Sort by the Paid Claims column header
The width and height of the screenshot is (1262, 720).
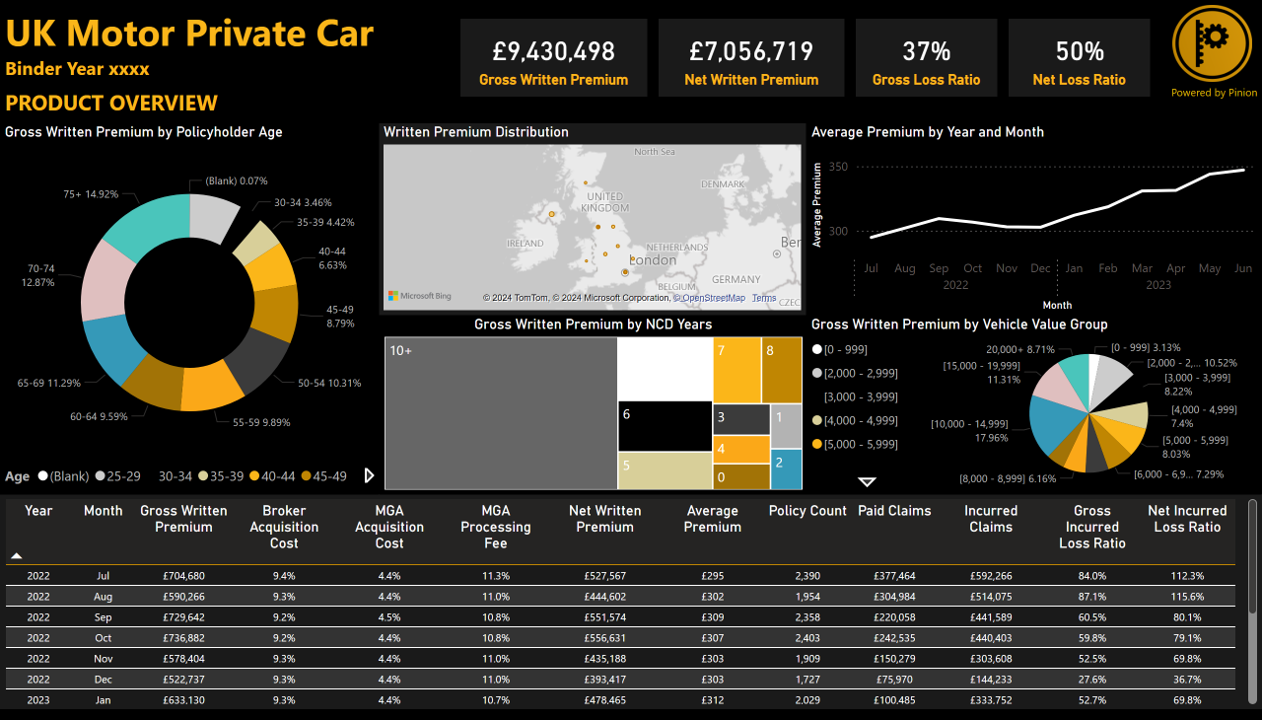pyautogui.click(x=894, y=511)
